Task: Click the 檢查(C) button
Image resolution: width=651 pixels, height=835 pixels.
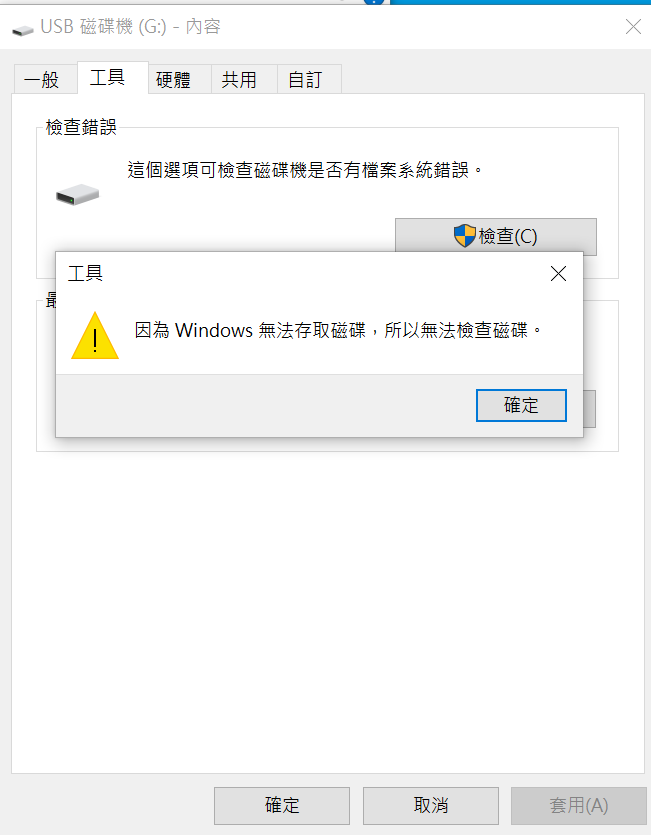Action: point(495,236)
